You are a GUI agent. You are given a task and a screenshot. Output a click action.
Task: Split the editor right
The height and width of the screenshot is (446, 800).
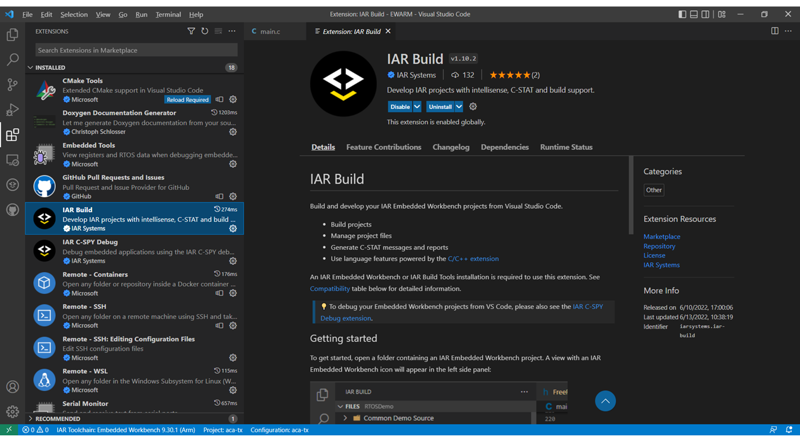pos(774,31)
